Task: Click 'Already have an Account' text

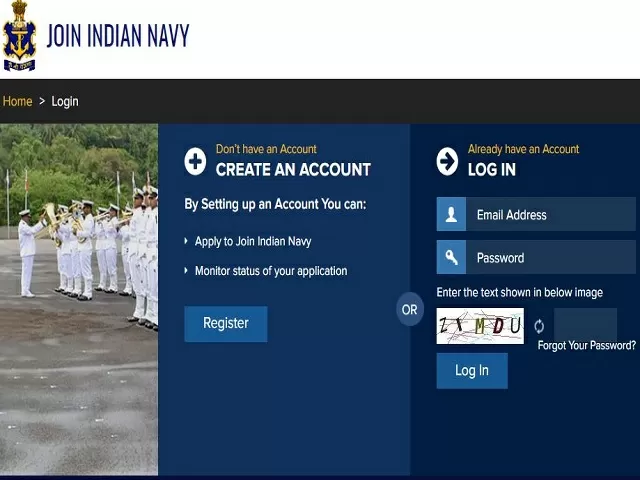Action: [x=523, y=149]
